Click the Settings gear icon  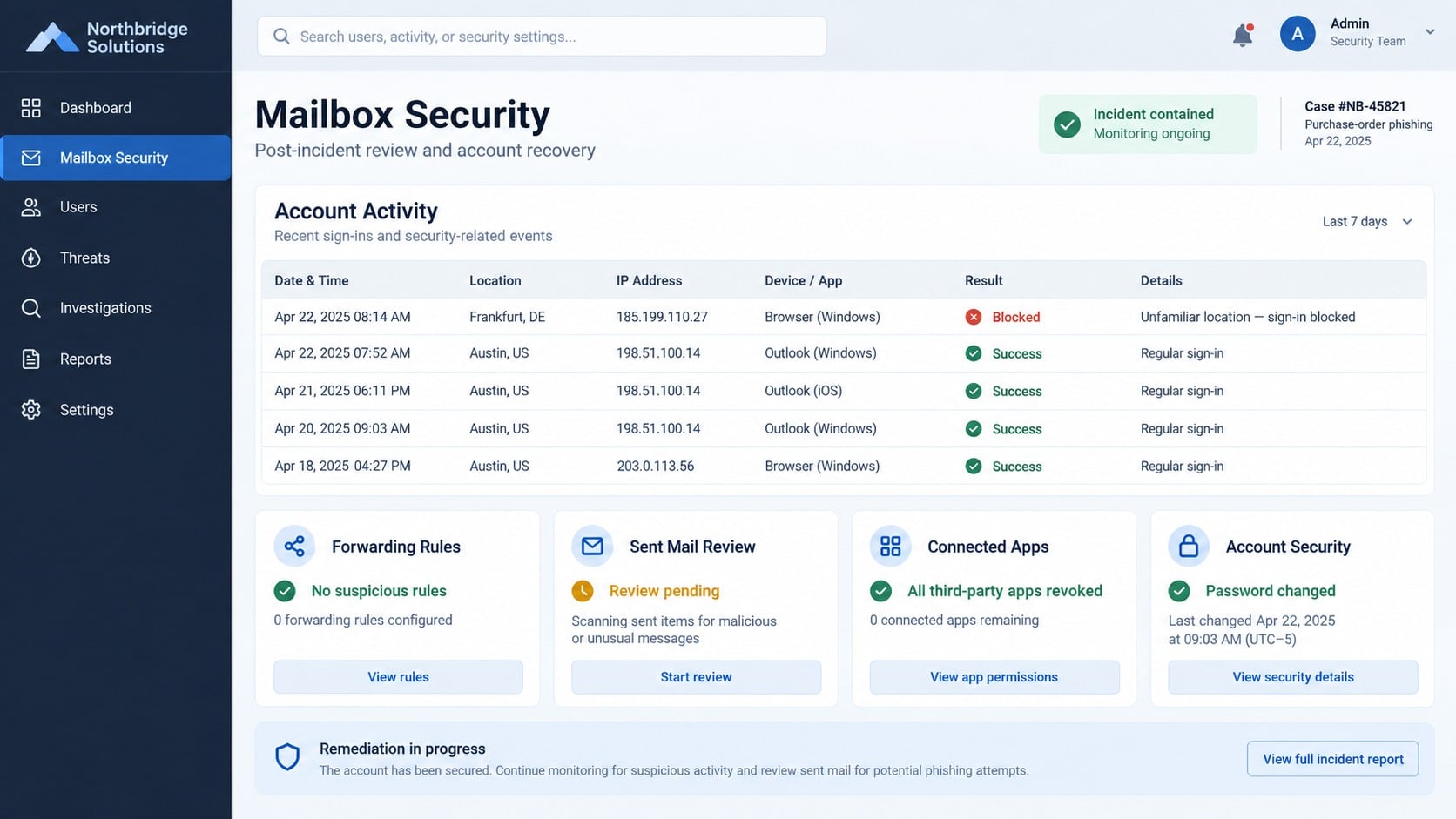tap(31, 410)
